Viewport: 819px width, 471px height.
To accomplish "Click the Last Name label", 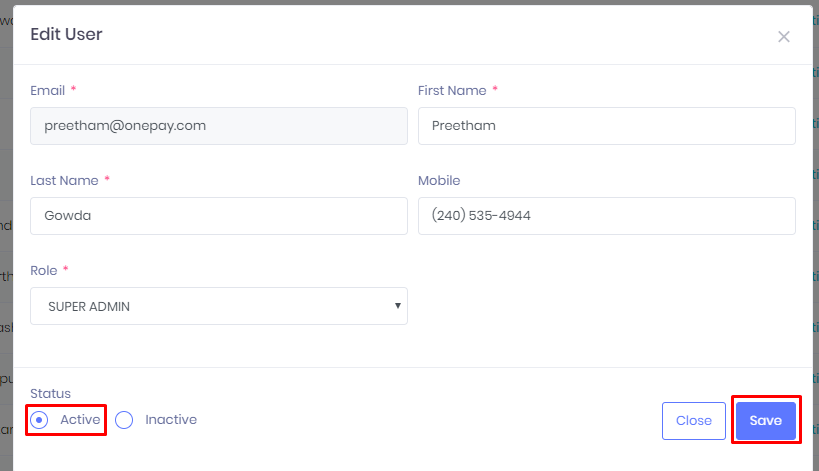I will [64, 181].
